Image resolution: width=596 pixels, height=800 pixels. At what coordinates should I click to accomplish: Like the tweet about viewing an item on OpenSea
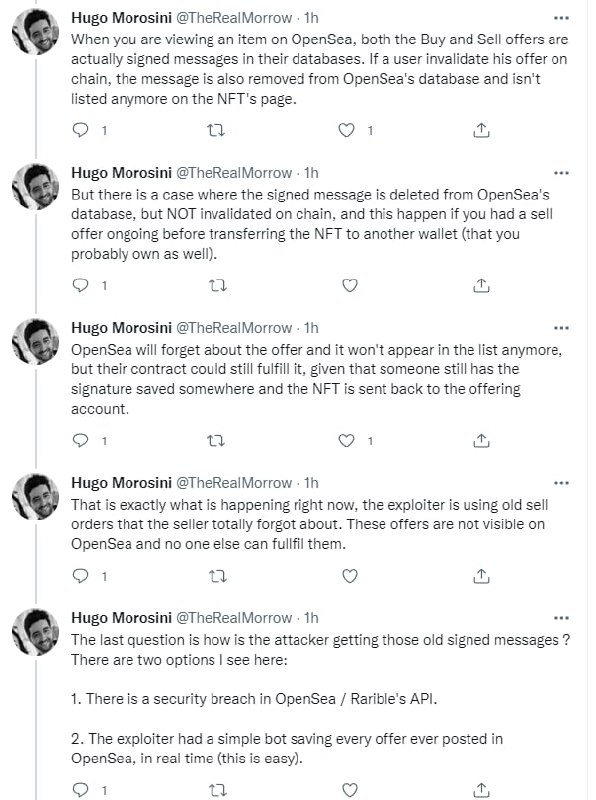(346, 131)
